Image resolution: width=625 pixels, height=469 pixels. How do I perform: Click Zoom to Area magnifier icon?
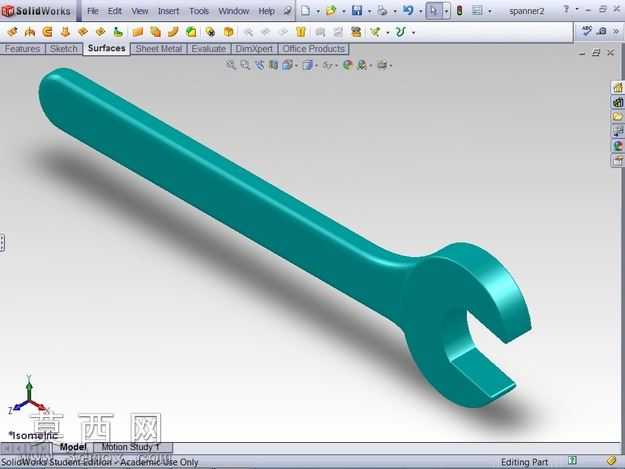click(245, 65)
